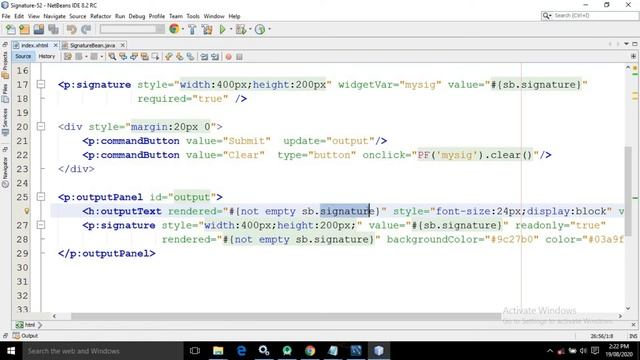Open the Files side panel
This screenshot has width=640, height=360.
click(x=5, y=93)
